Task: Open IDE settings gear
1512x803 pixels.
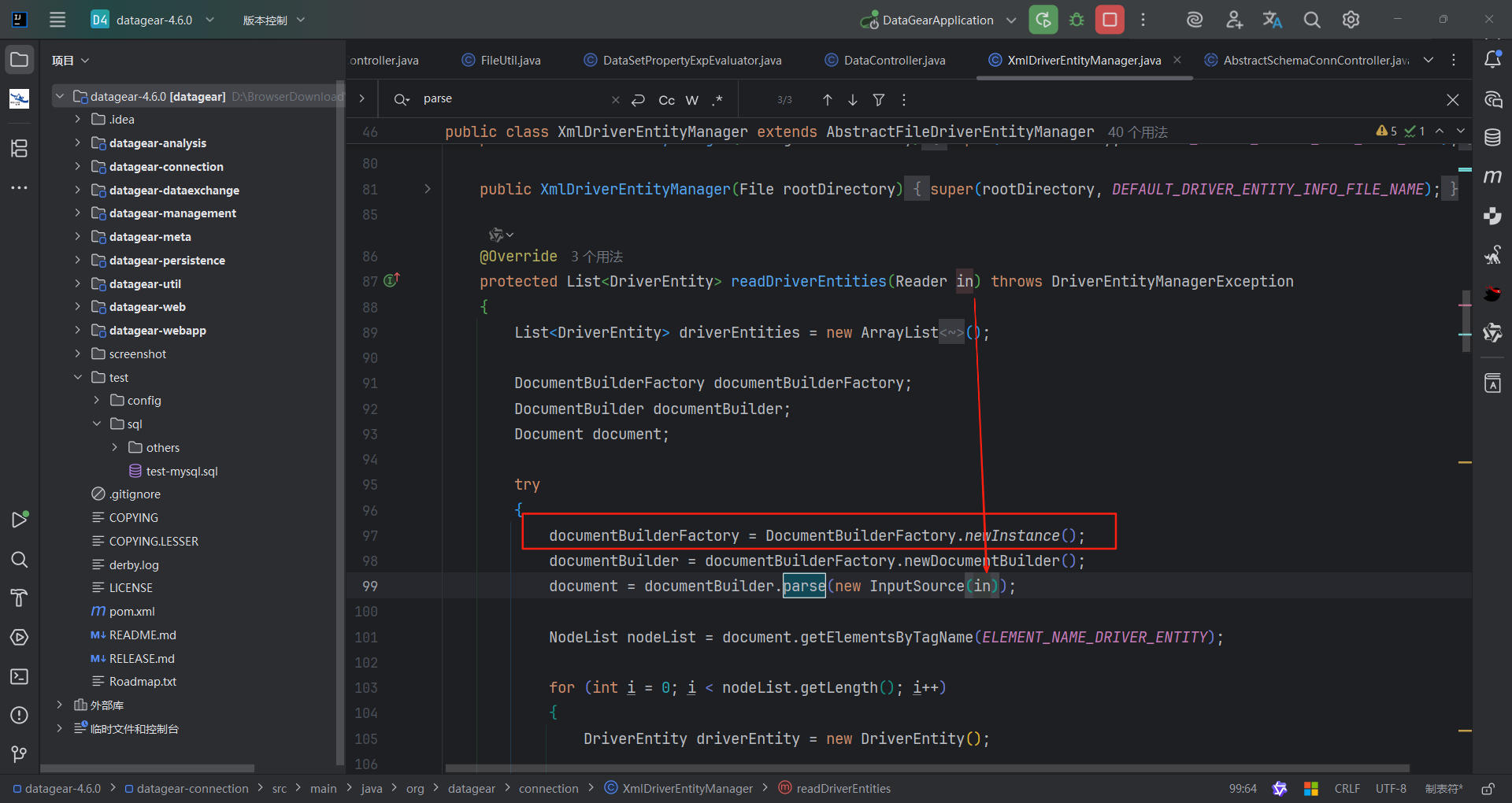Action: coord(1351,20)
